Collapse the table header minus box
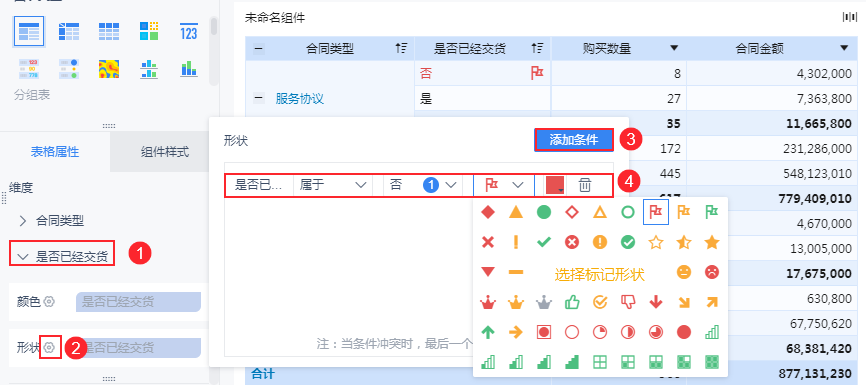Image resolution: width=866 pixels, height=385 pixels. click(x=258, y=49)
